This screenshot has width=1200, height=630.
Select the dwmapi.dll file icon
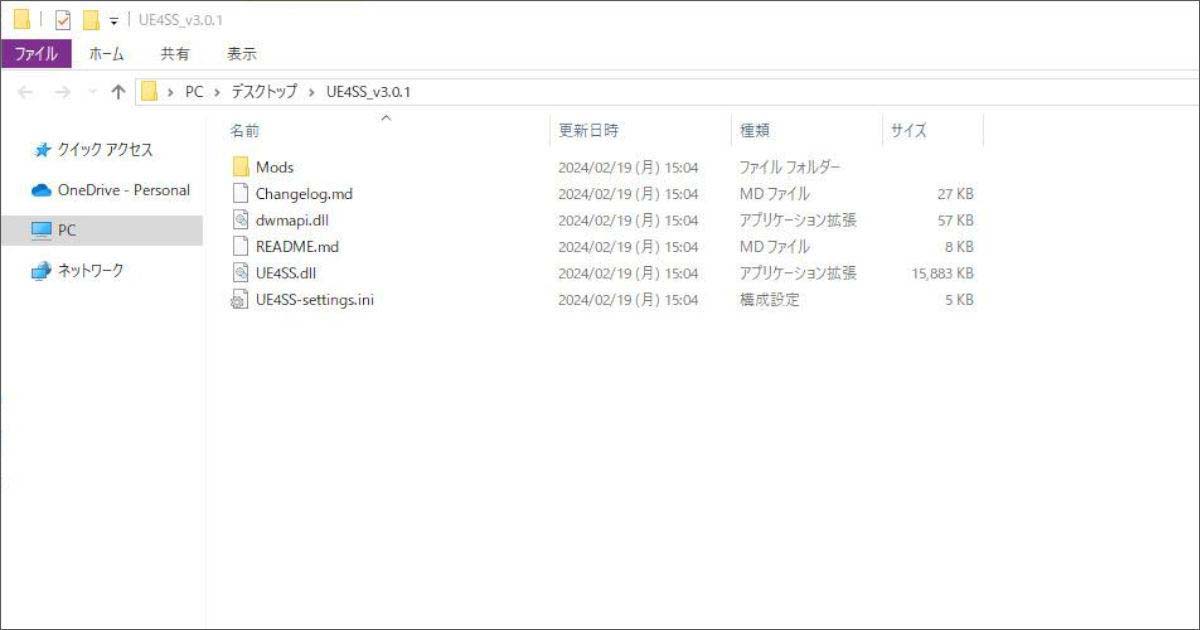[x=240, y=220]
